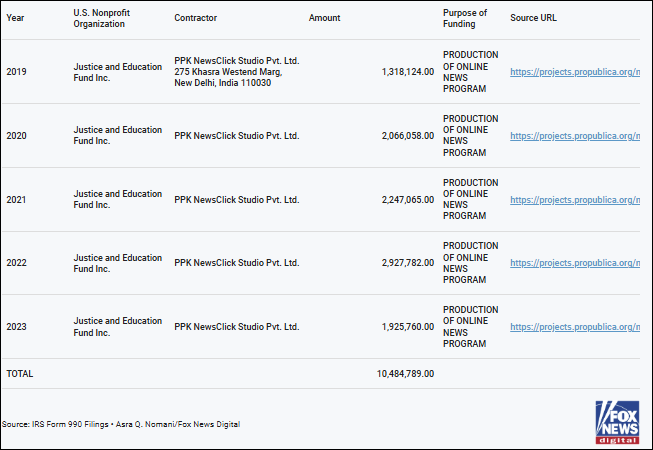Click the Year column header
The height and width of the screenshot is (450, 653).
click(15, 18)
